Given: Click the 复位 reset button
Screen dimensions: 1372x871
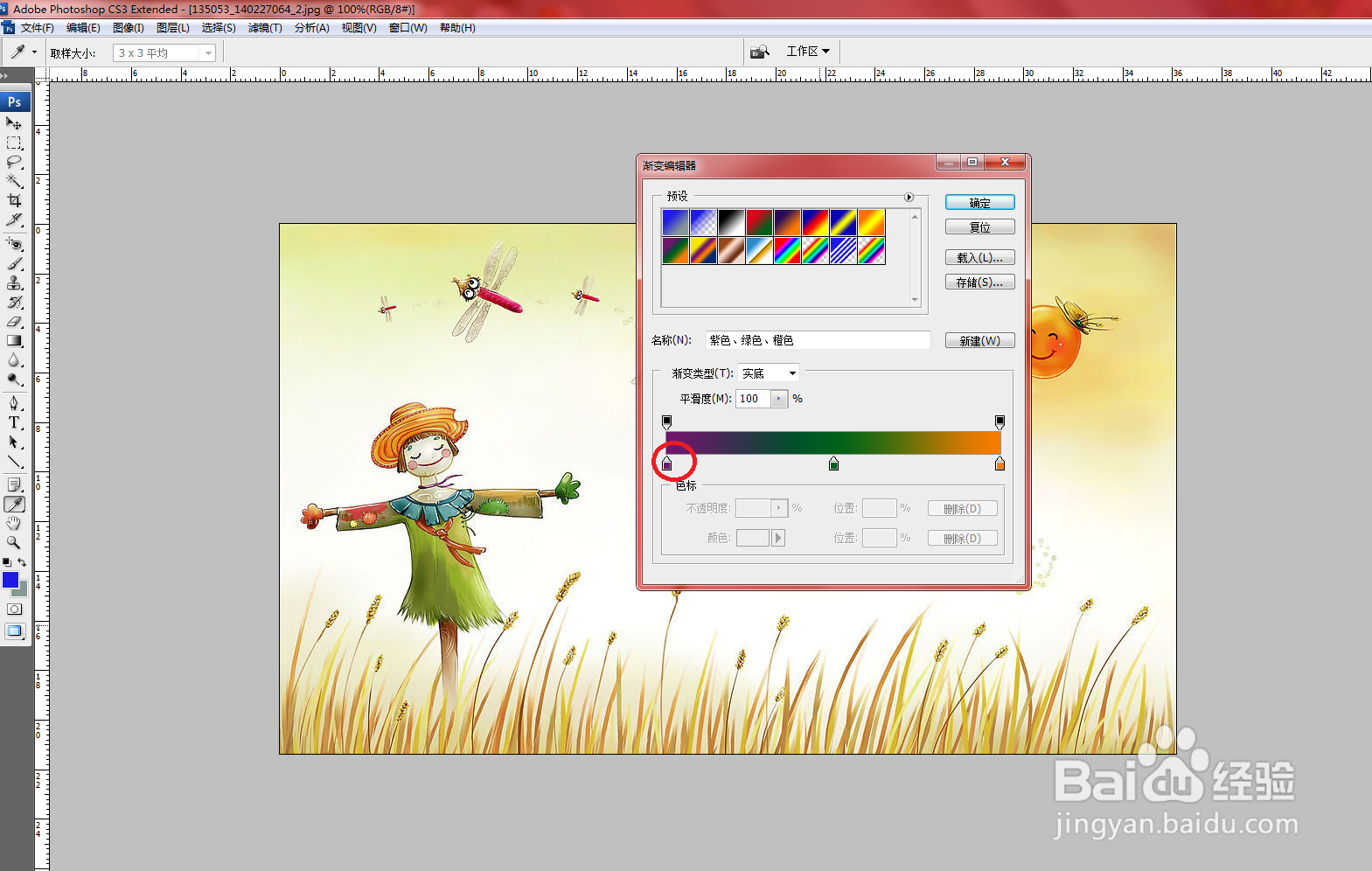Looking at the screenshot, I should (979, 227).
